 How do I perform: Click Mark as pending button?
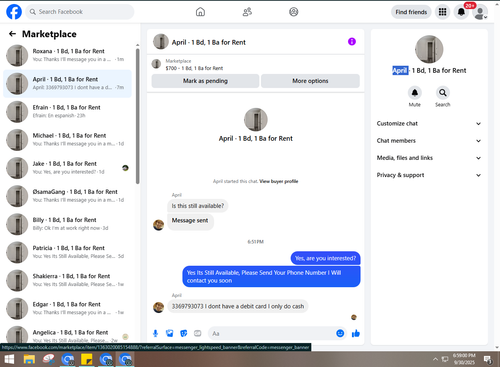tap(205, 81)
